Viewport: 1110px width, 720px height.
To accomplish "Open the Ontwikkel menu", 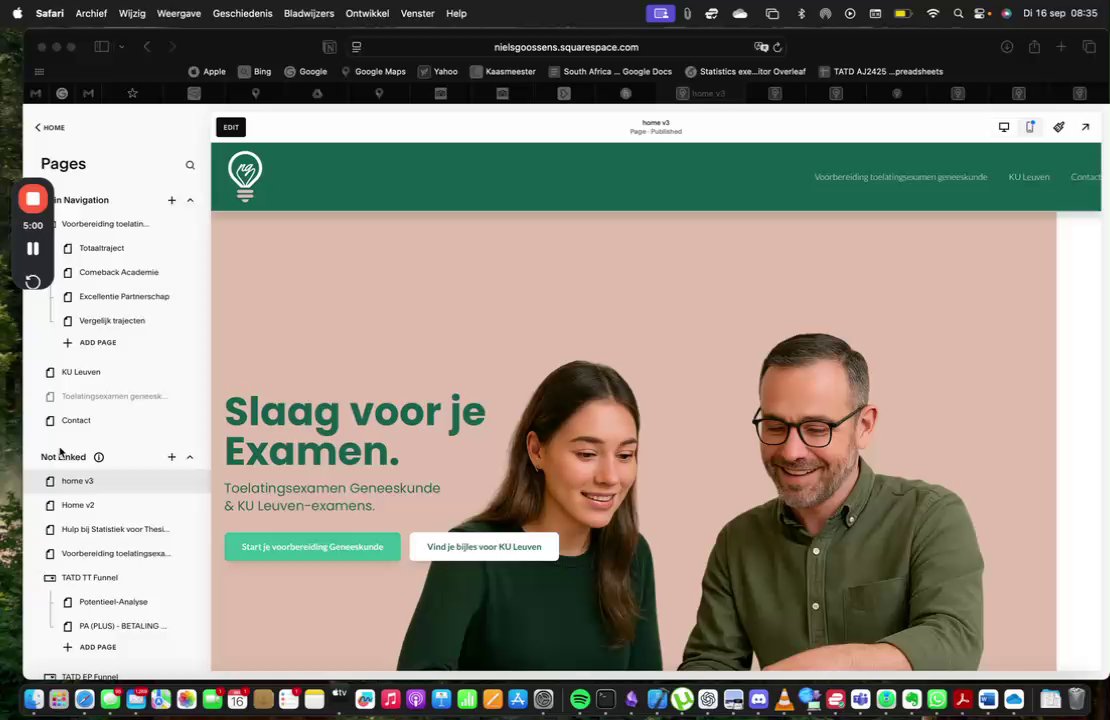I will 367,13.
